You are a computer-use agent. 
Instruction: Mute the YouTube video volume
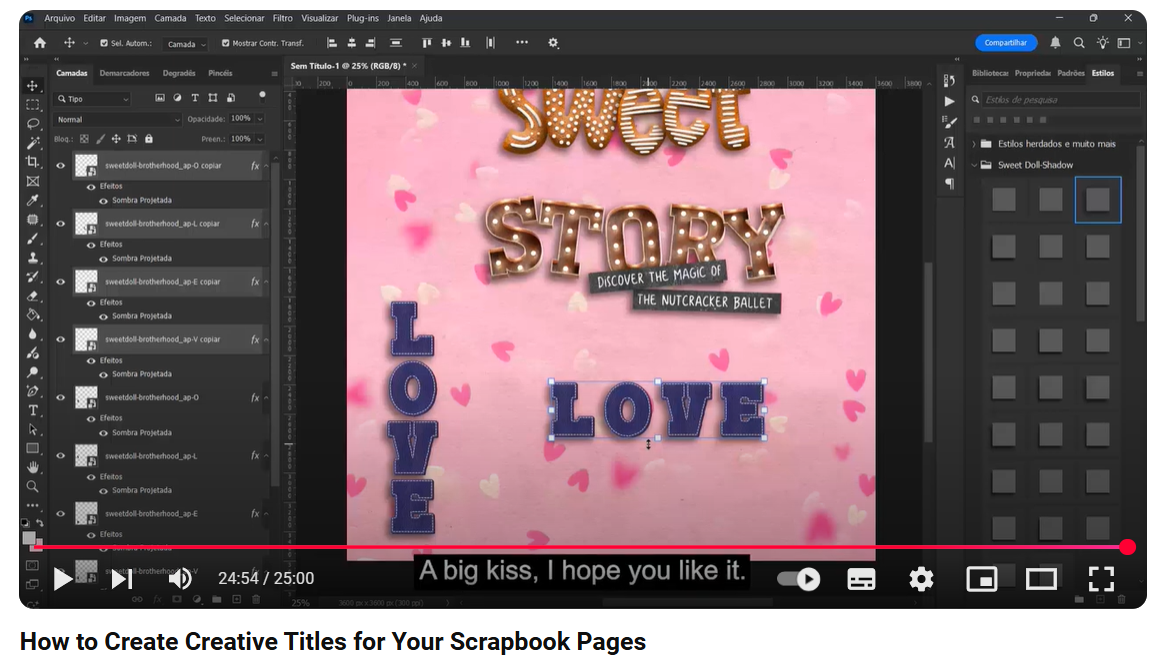(x=180, y=579)
